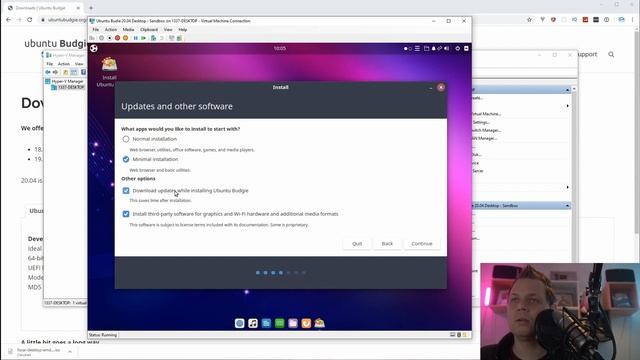640x360 pixels.
Task: Open the purple folder dock icon
Action: click(x=293, y=323)
